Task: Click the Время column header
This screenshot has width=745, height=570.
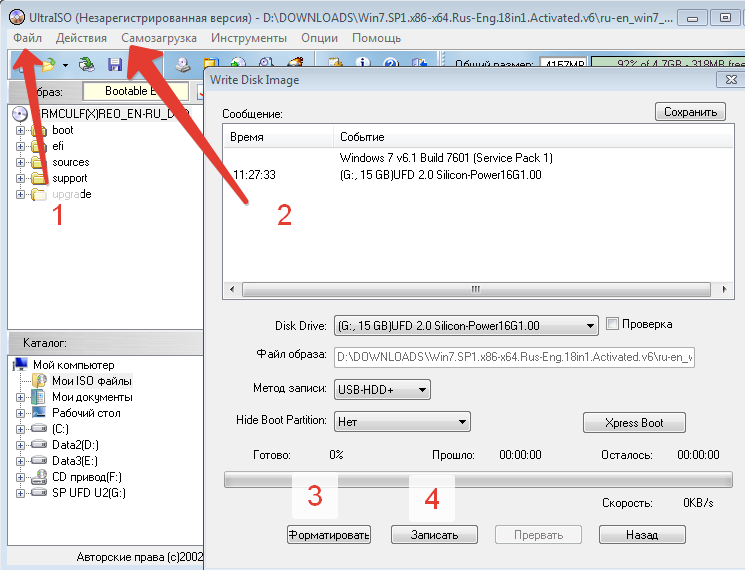Action: tap(278, 137)
